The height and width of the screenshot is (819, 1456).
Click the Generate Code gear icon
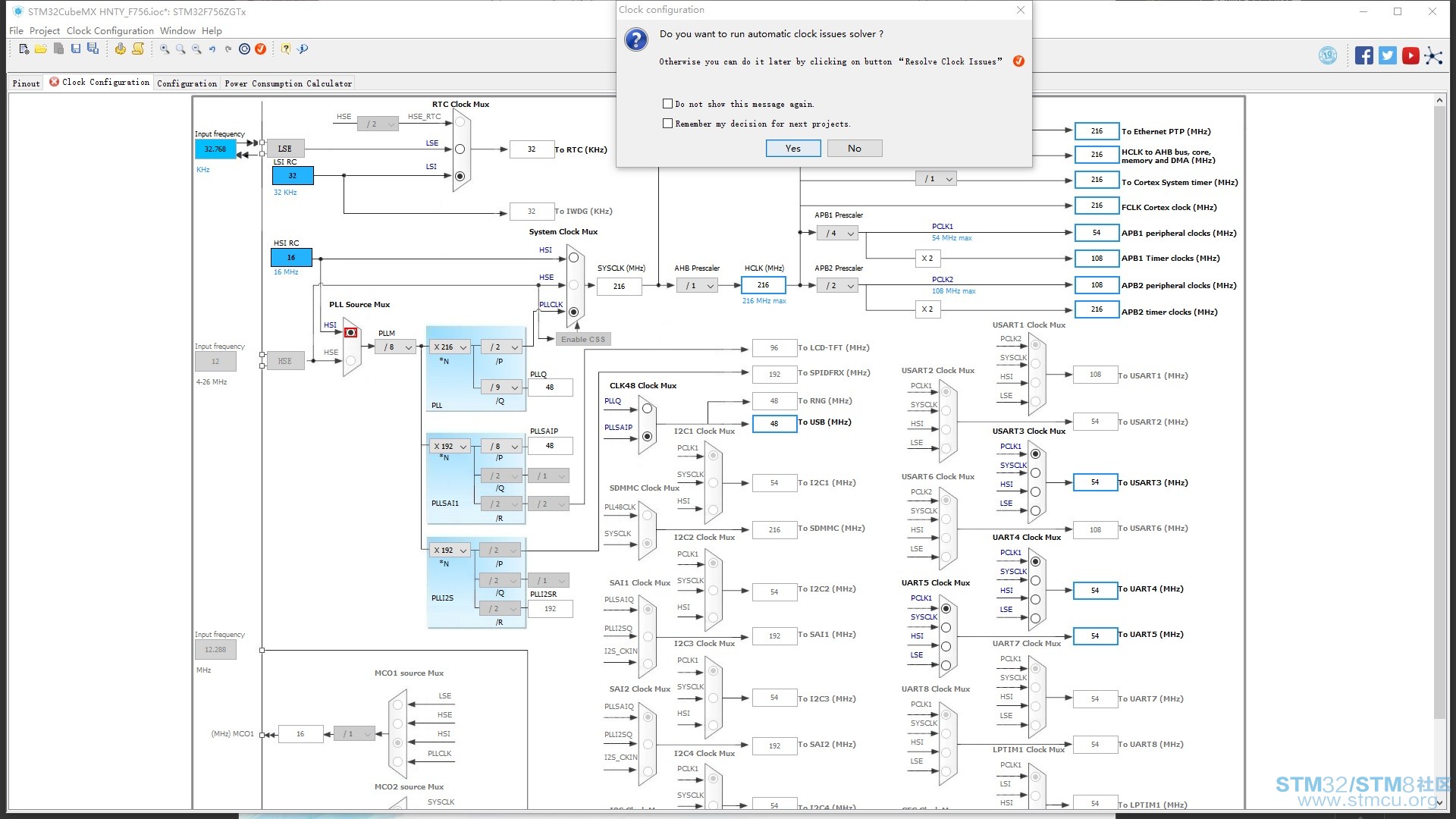point(120,49)
